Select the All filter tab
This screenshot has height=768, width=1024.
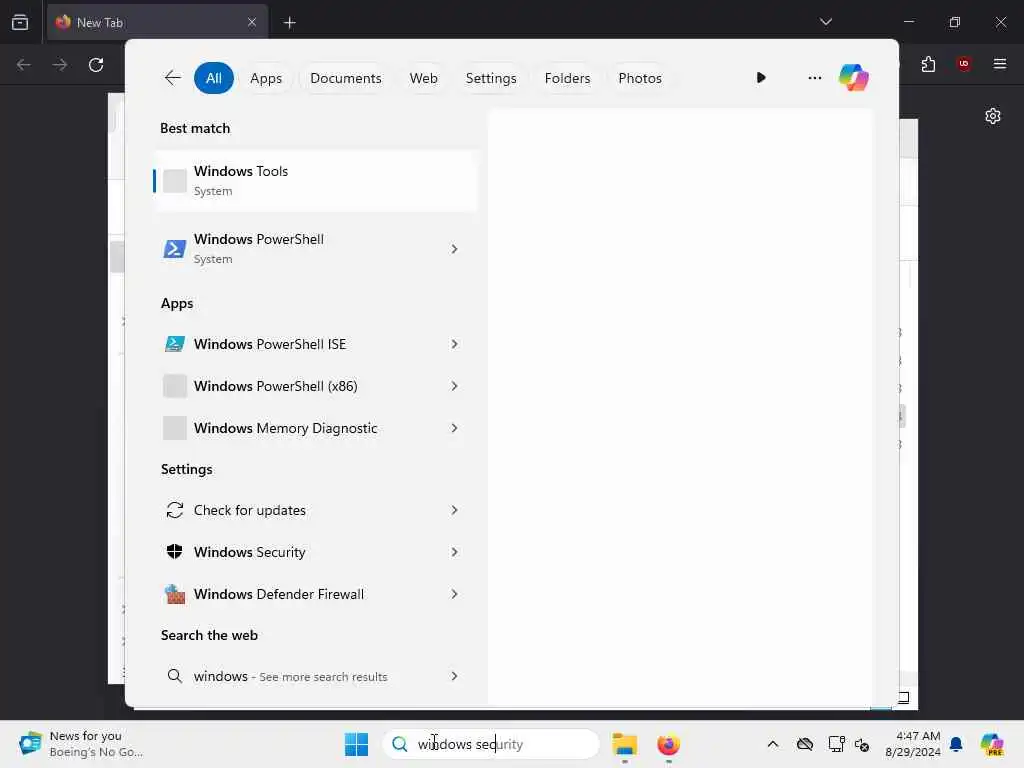click(214, 78)
